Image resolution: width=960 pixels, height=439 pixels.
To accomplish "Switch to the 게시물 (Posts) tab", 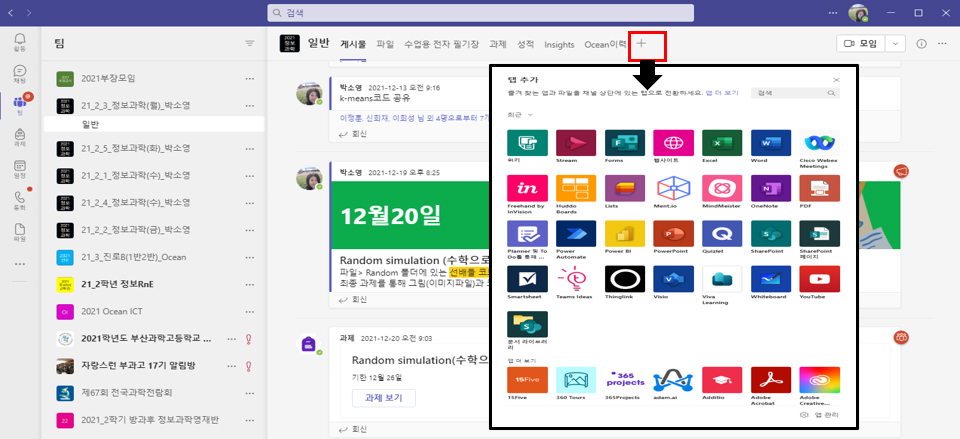I will [353, 44].
